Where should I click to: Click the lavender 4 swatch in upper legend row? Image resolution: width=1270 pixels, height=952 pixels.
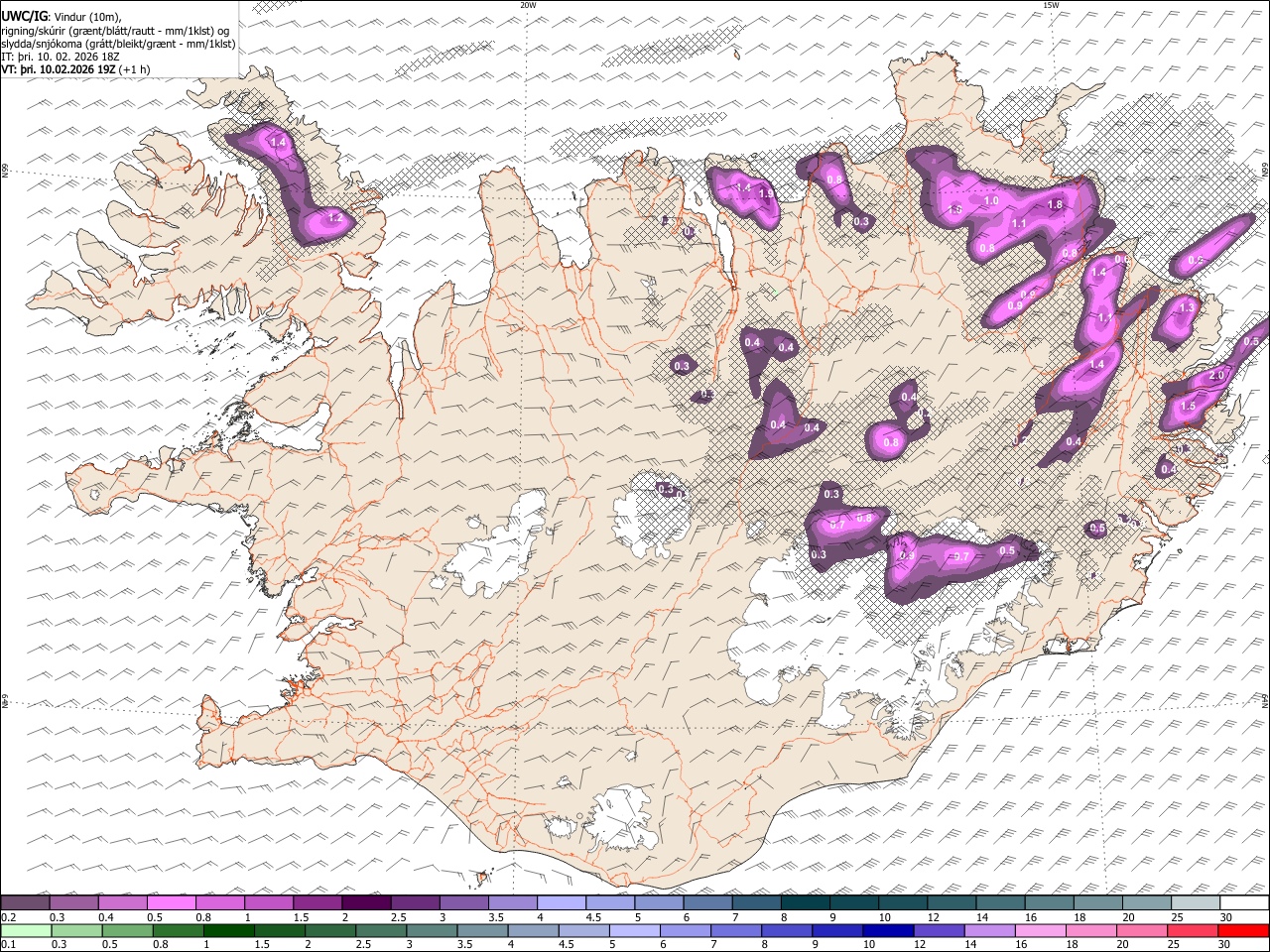(562, 903)
